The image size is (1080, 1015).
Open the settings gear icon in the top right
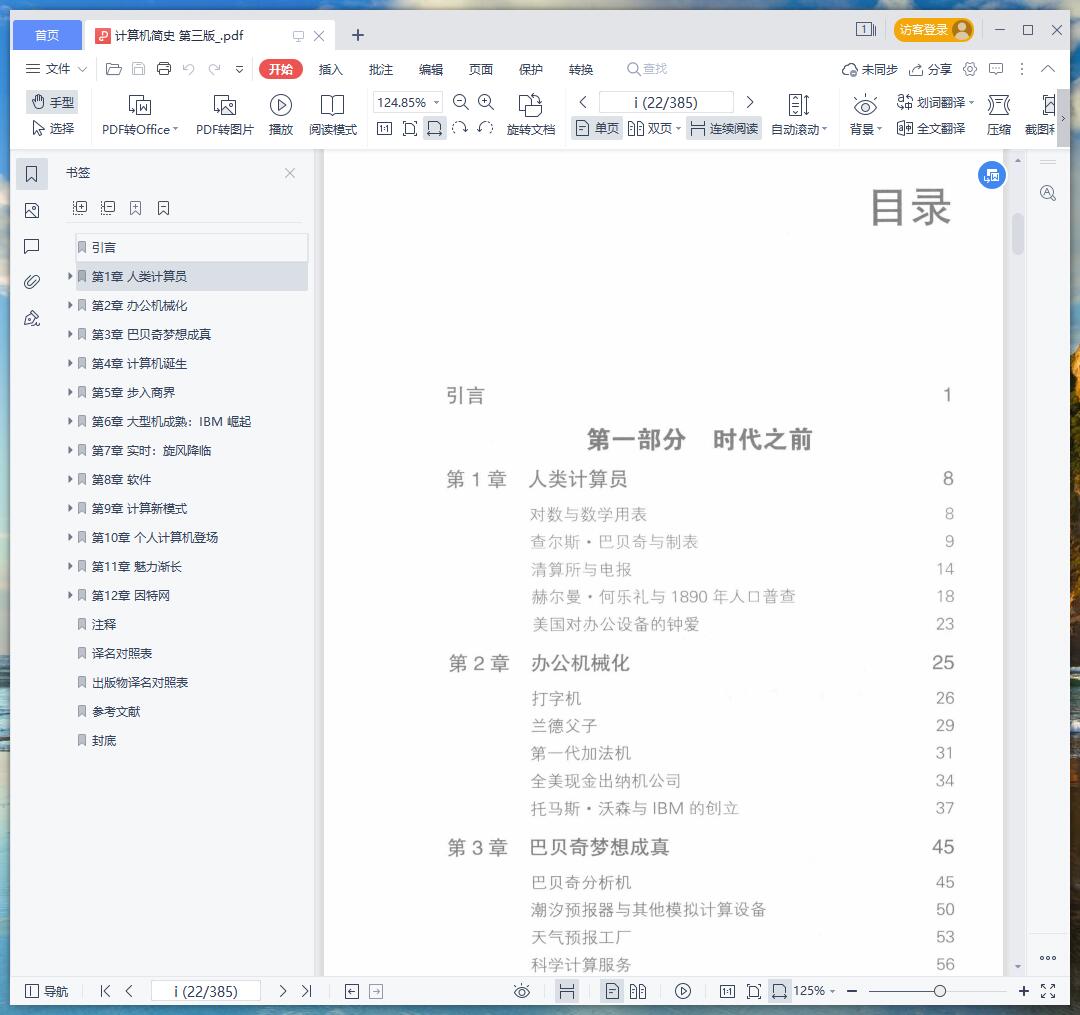[x=970, y=69]
